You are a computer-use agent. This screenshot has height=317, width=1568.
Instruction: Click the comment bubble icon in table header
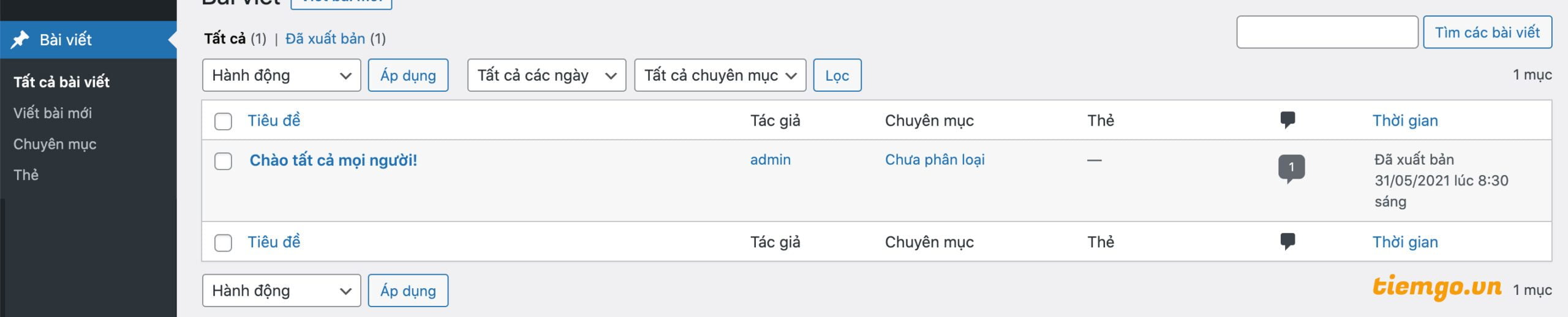1287,120
